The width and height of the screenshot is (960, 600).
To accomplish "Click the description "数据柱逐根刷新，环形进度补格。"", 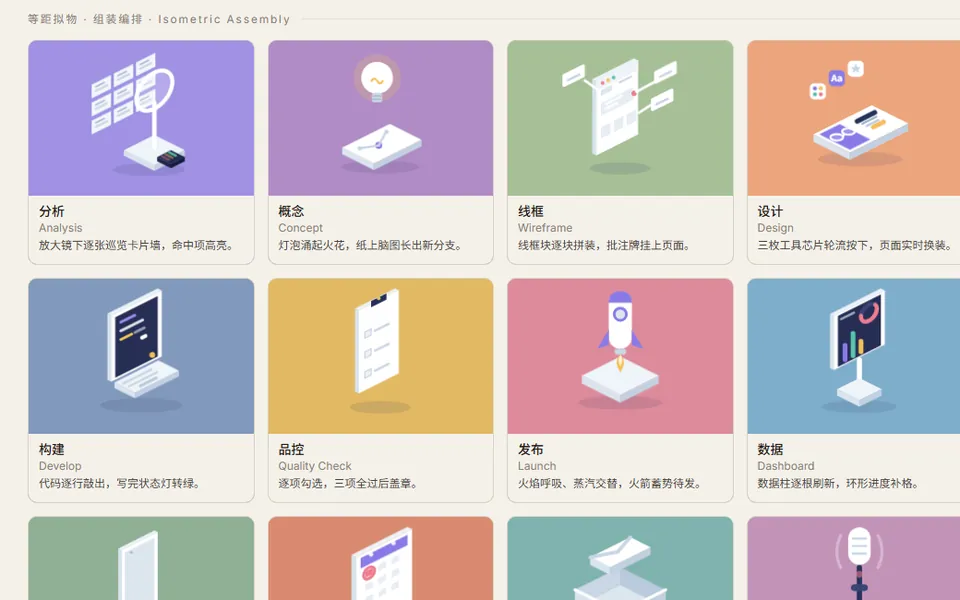I will [x=841, y=483].
